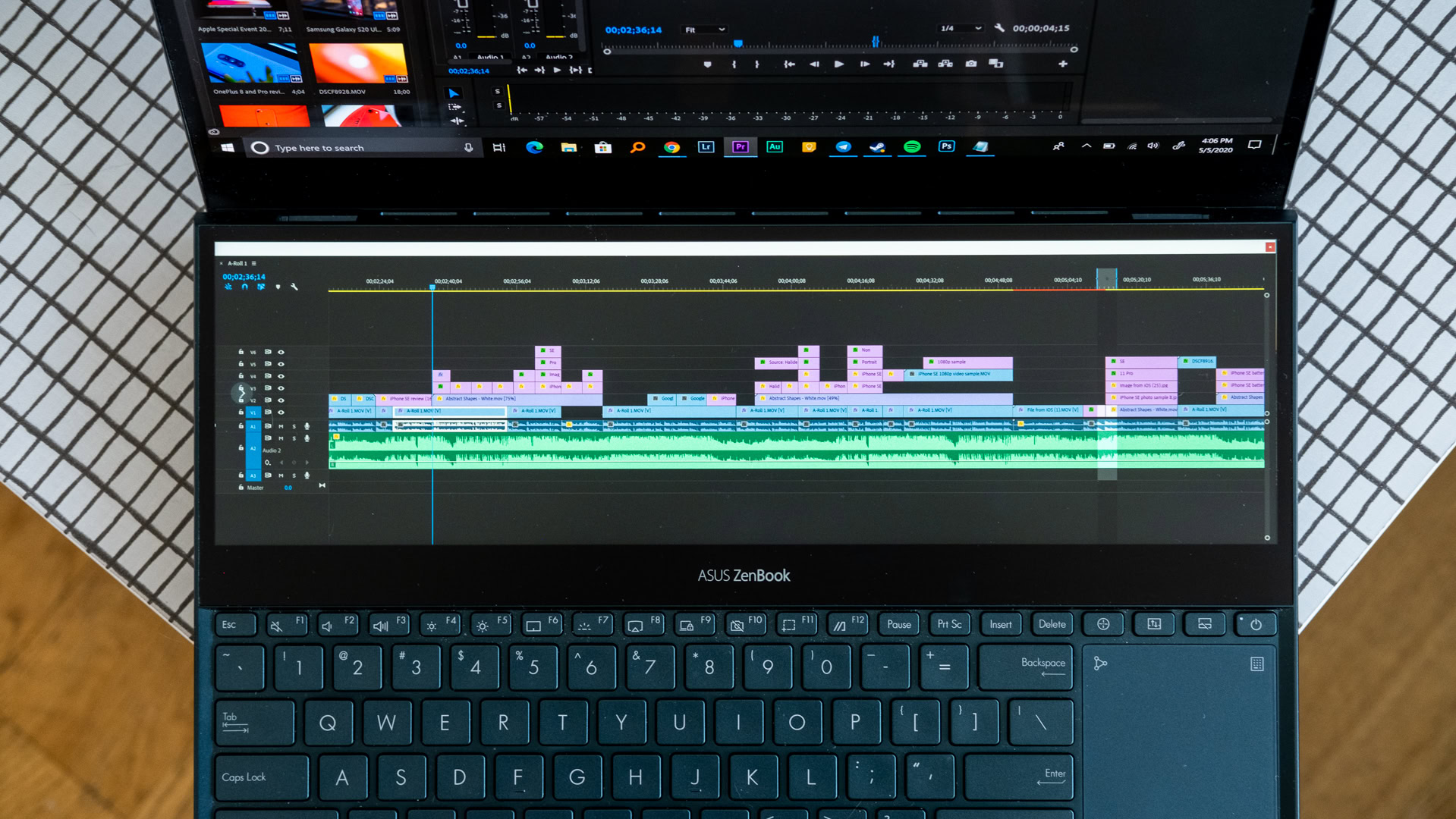This screenshot has width=1456, height=819.
Task: Toggle lock on the V6 track
Action: point(241,352)
